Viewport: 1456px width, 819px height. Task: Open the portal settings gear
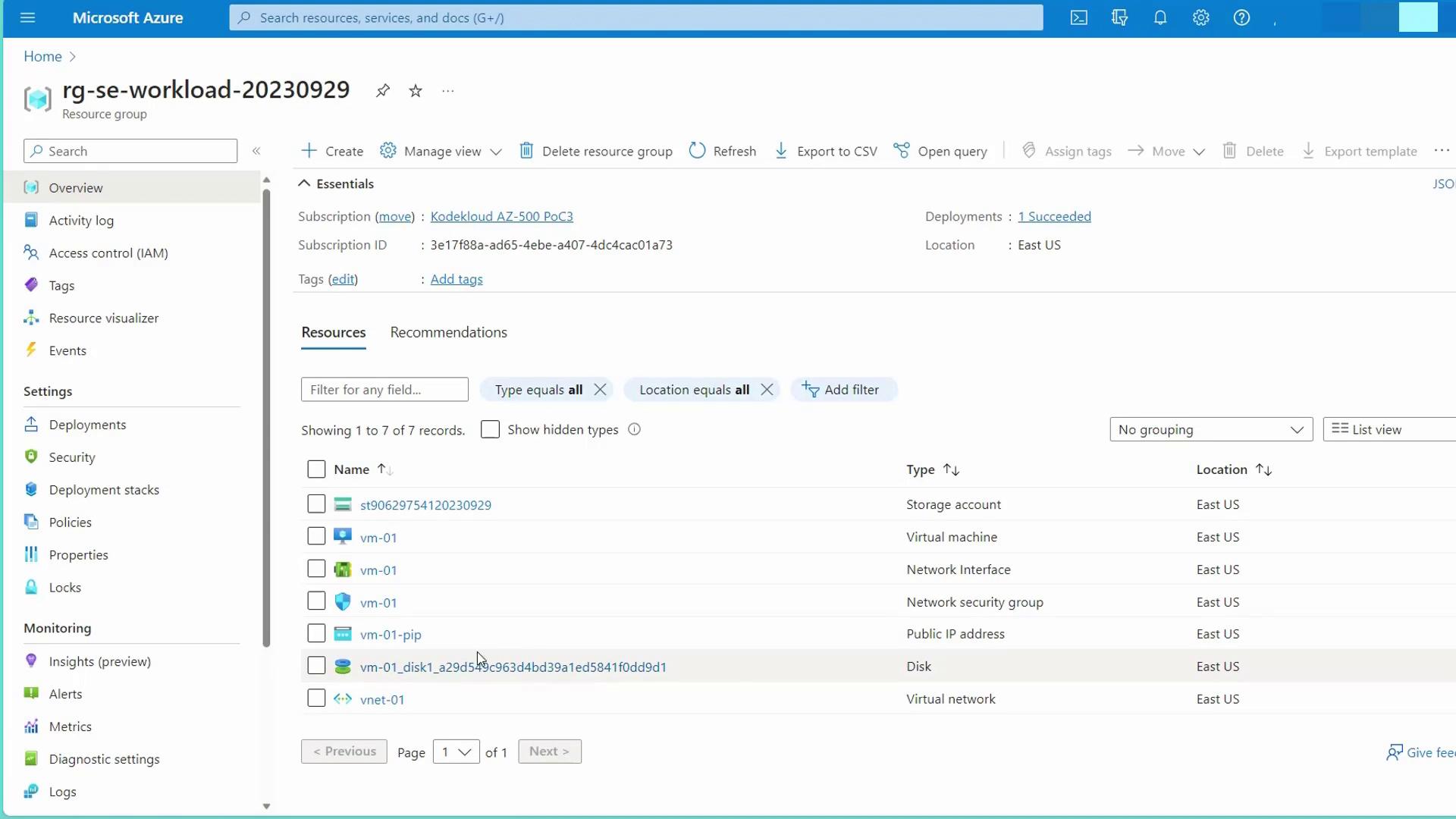click(x=1200, y=17)
